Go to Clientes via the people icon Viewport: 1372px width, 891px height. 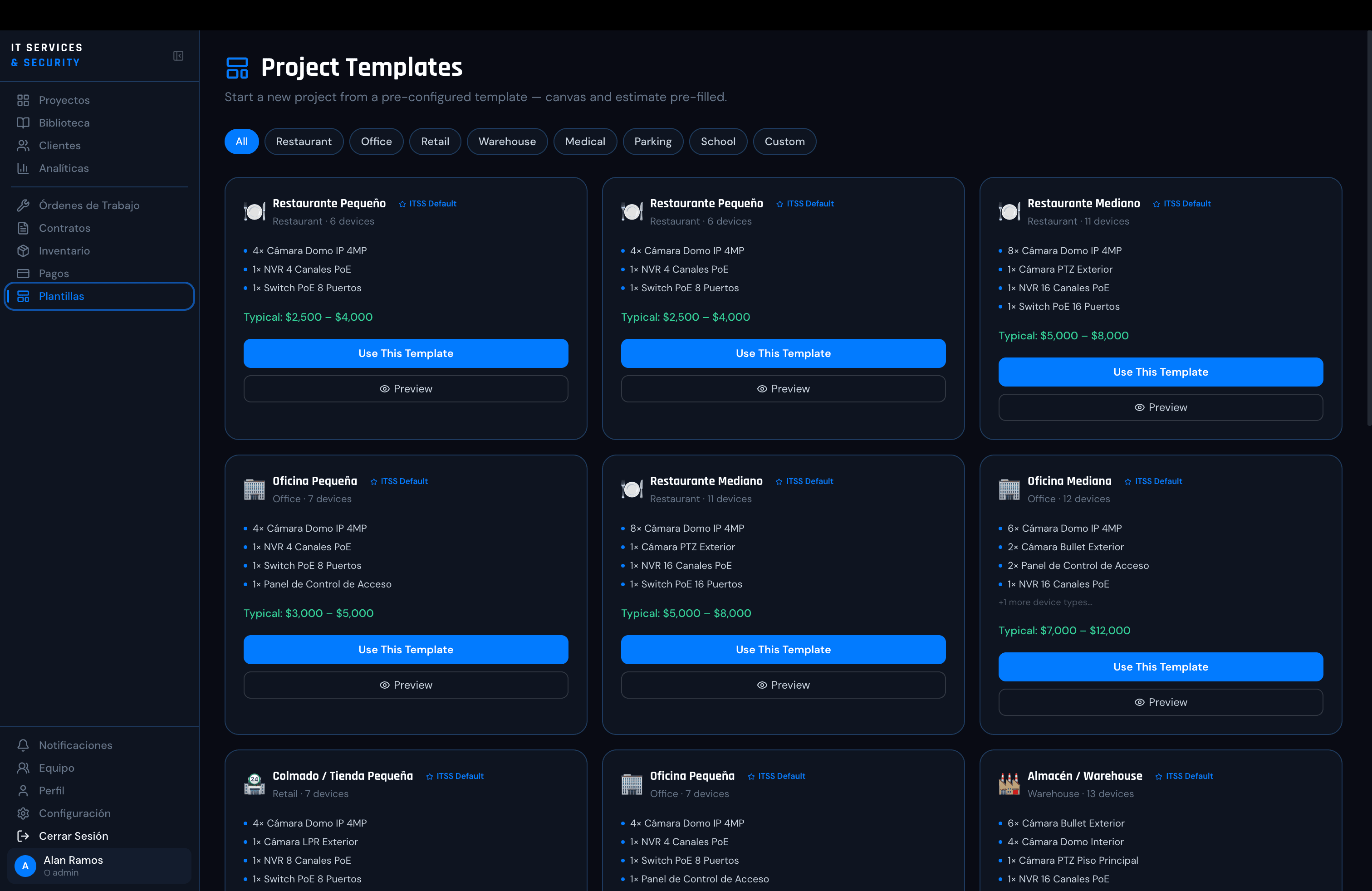pos(23,146)
